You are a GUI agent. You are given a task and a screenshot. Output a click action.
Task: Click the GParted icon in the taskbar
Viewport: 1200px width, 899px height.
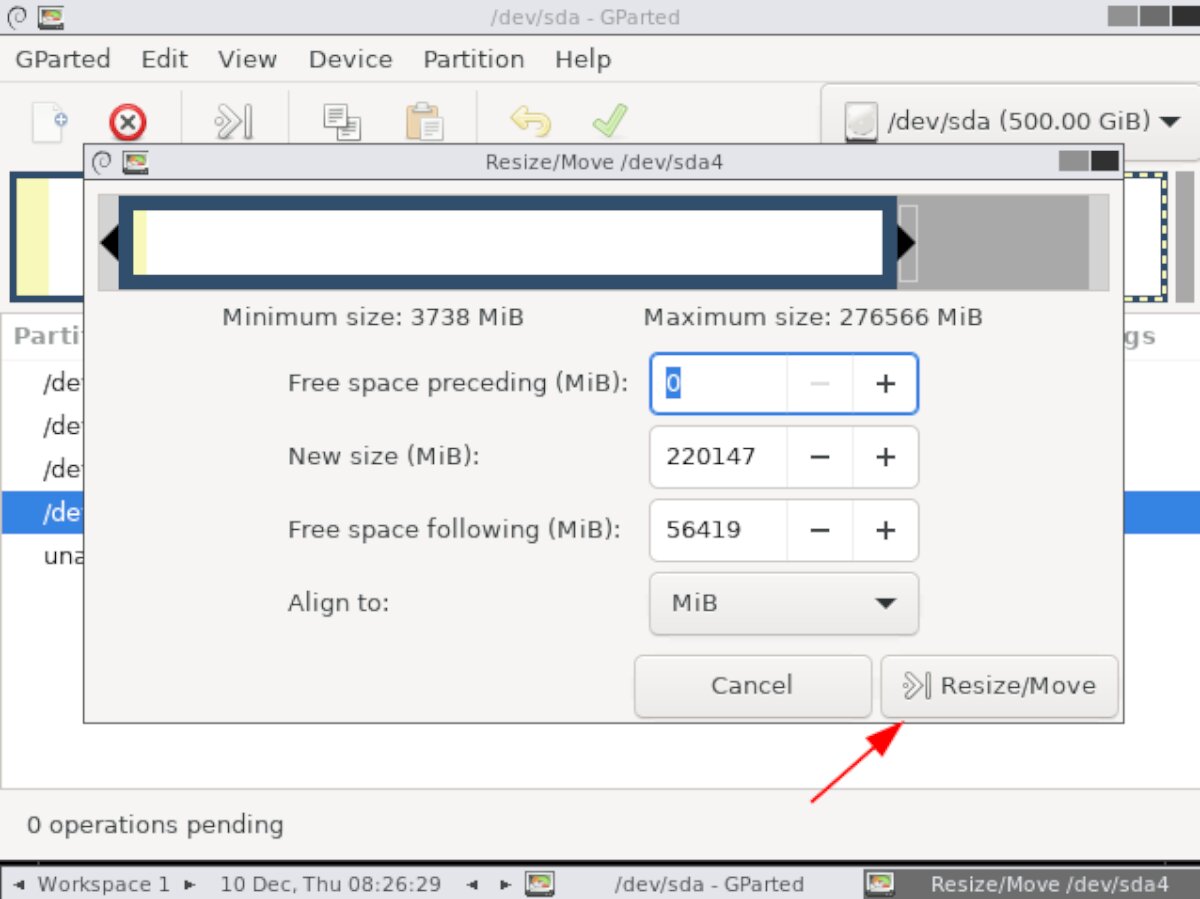541,884
